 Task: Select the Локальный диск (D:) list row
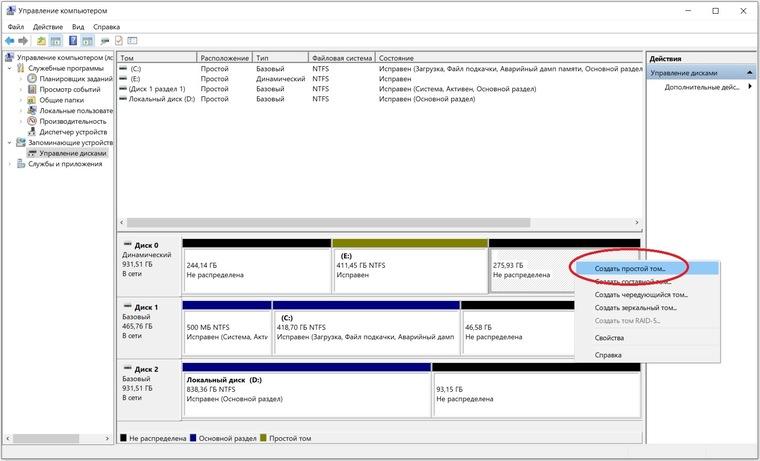click(x=380, y=99)
